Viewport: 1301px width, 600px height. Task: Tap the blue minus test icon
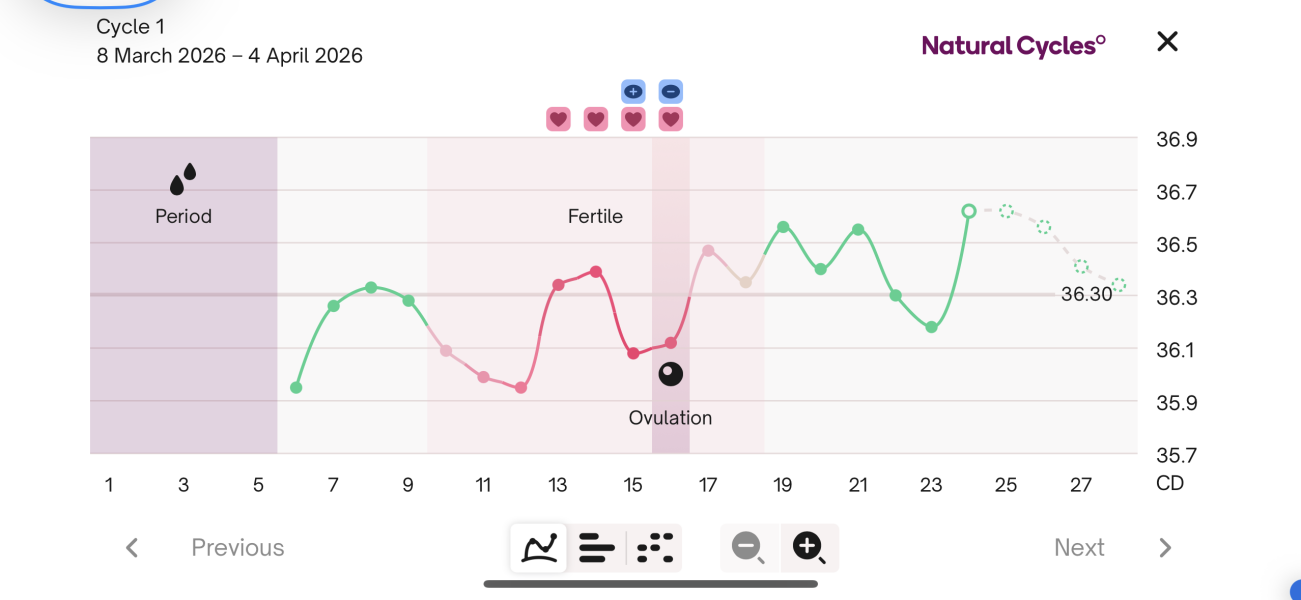671,92
